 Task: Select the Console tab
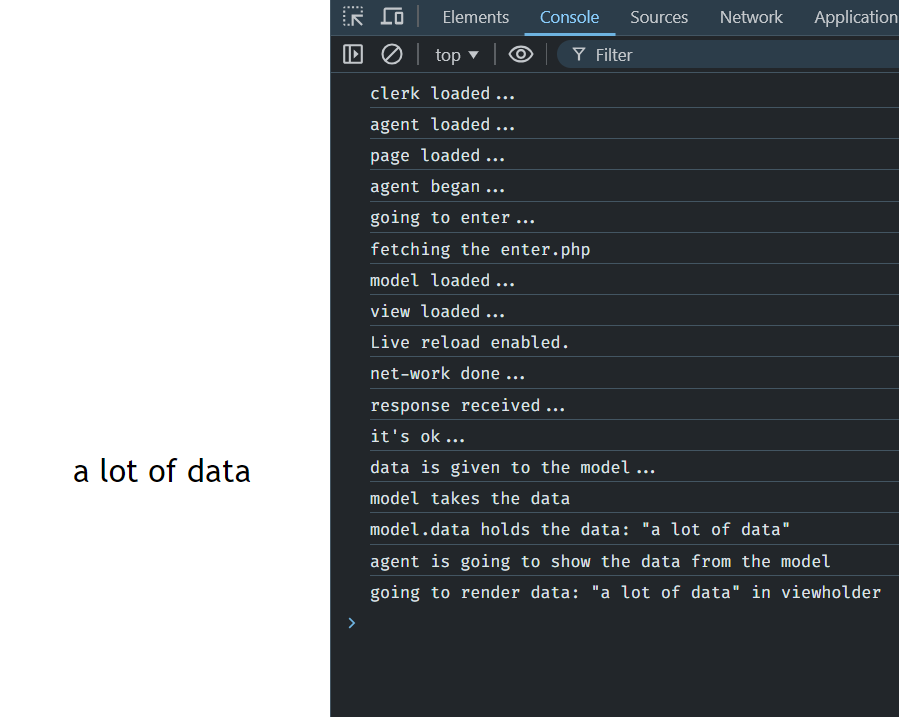click(569, 17)
